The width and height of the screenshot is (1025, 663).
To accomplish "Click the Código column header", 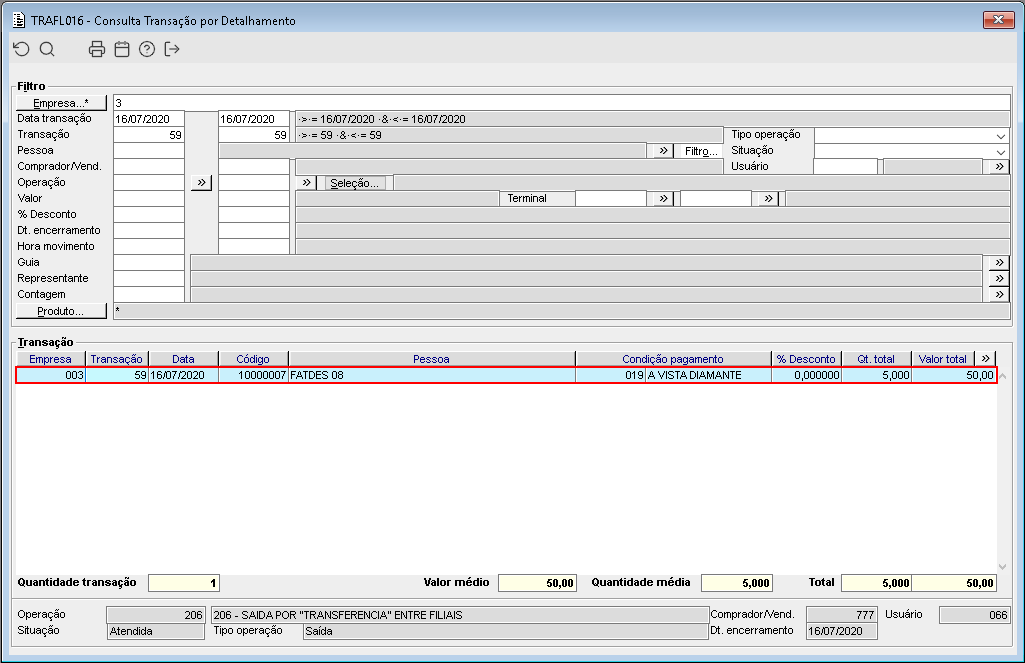I will [x=253, y=359].
